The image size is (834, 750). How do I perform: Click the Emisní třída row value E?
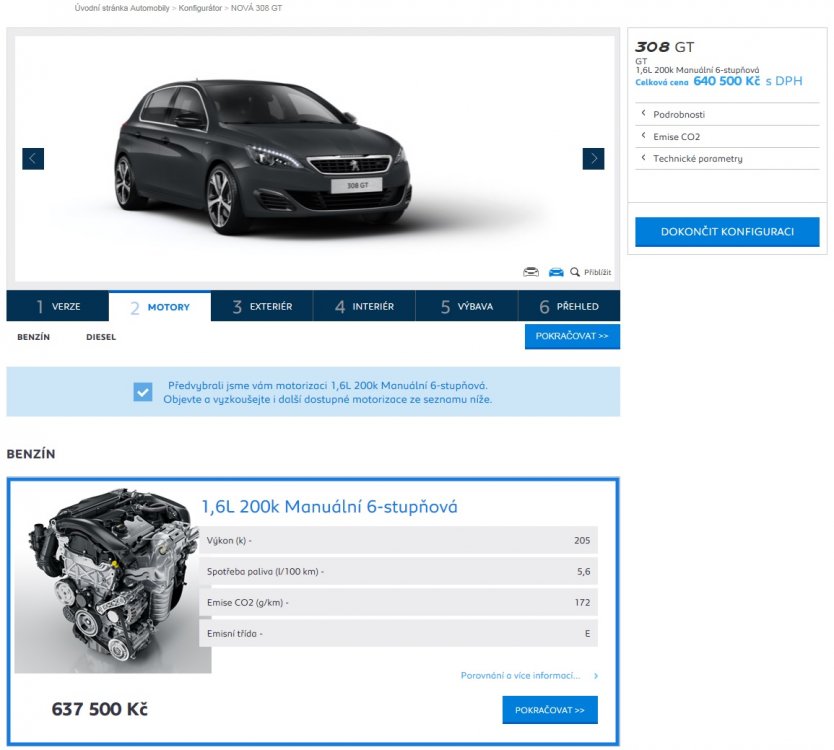coord(588,634)
